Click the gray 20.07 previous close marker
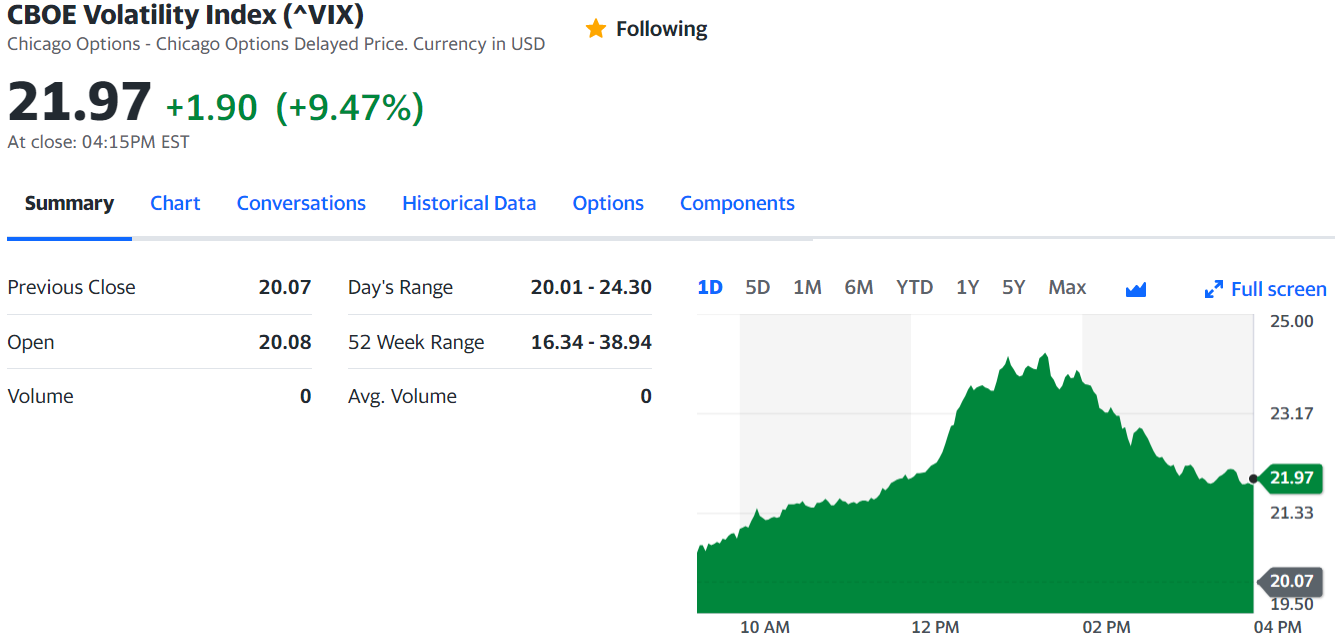1335x641 pixels. [1290, 581]
